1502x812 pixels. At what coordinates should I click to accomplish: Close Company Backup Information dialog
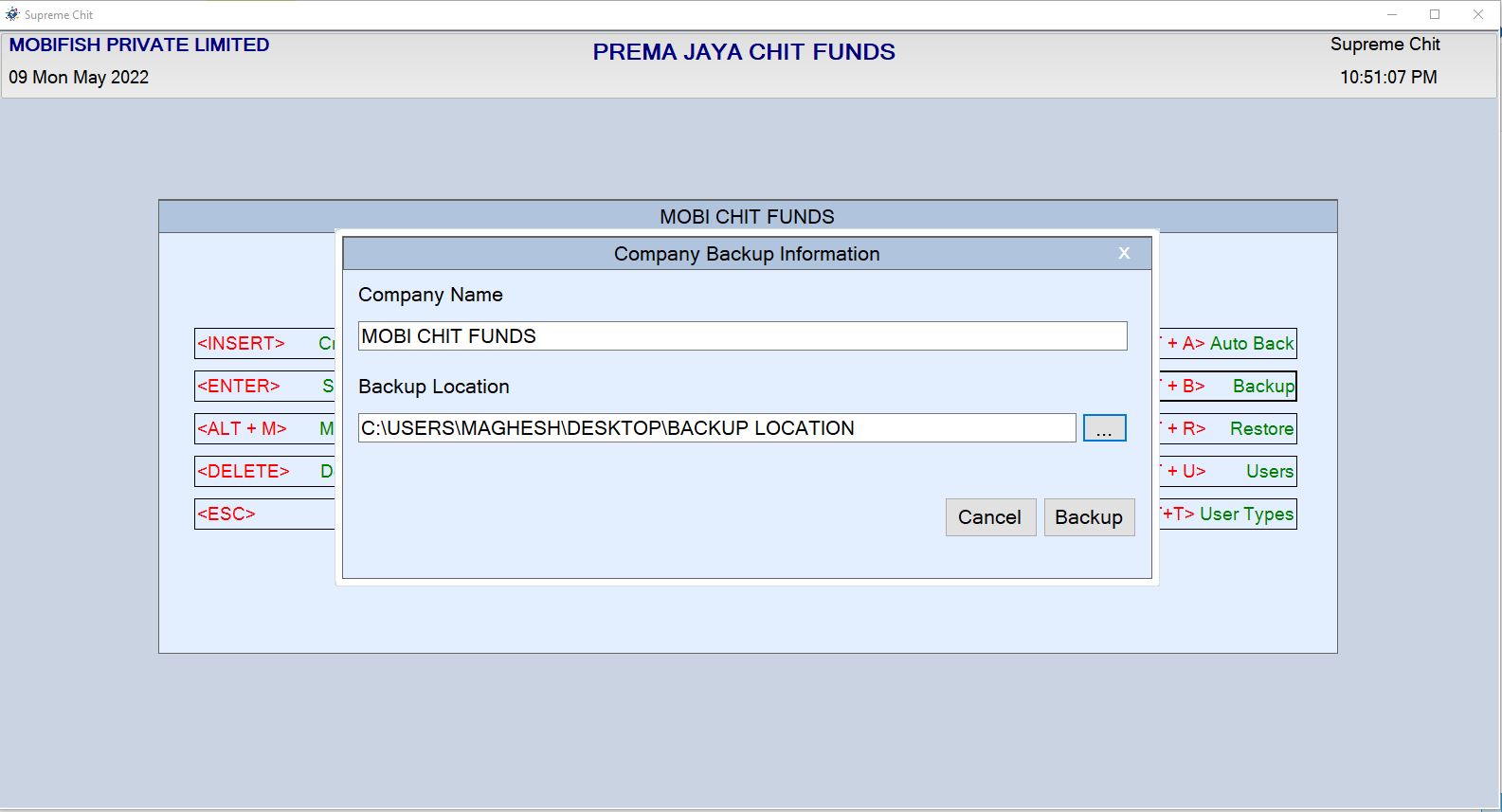coord(1124,253)
